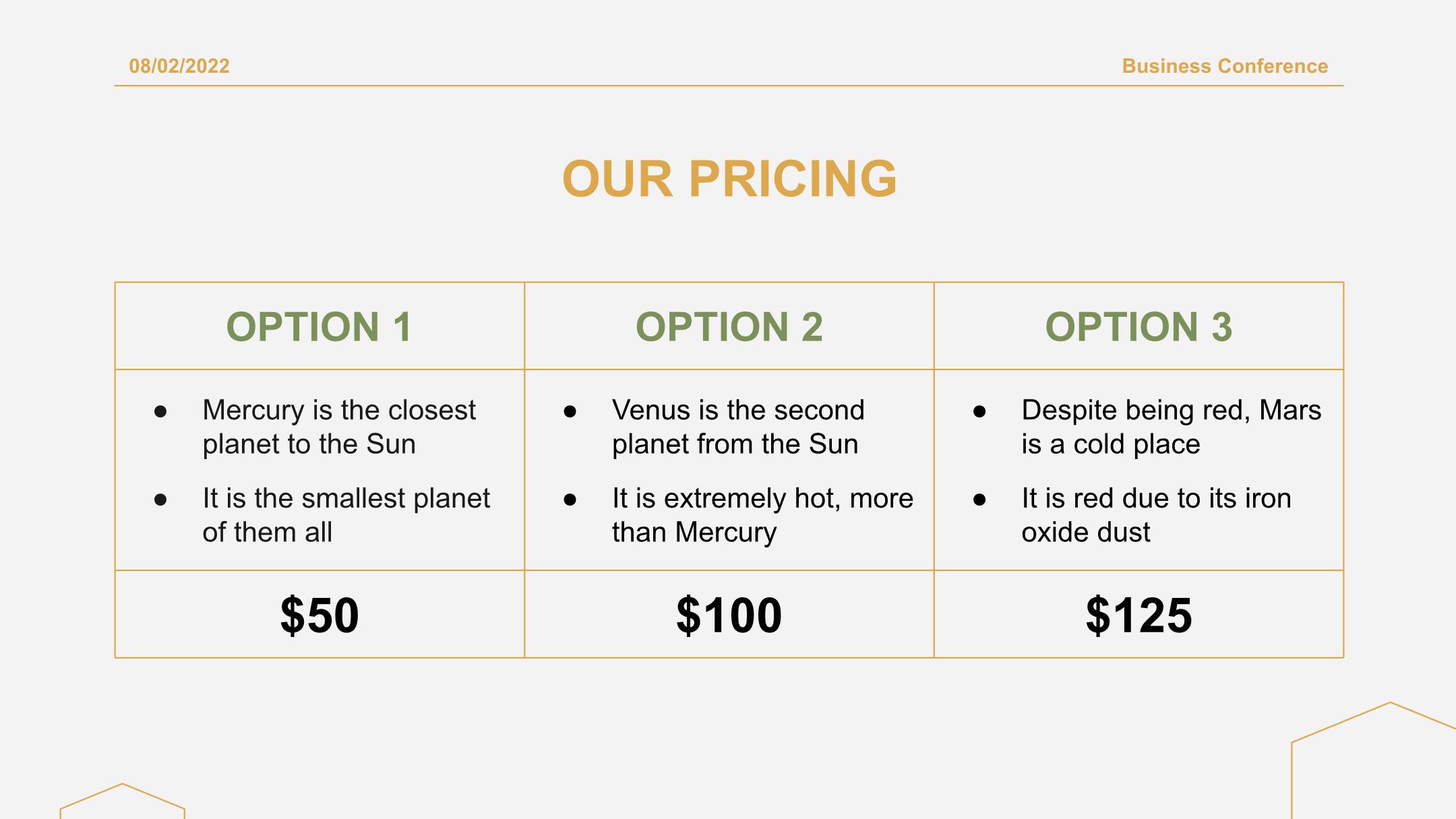
Task: Click the hexagon outline at bottom left
Action: (123, 801)
